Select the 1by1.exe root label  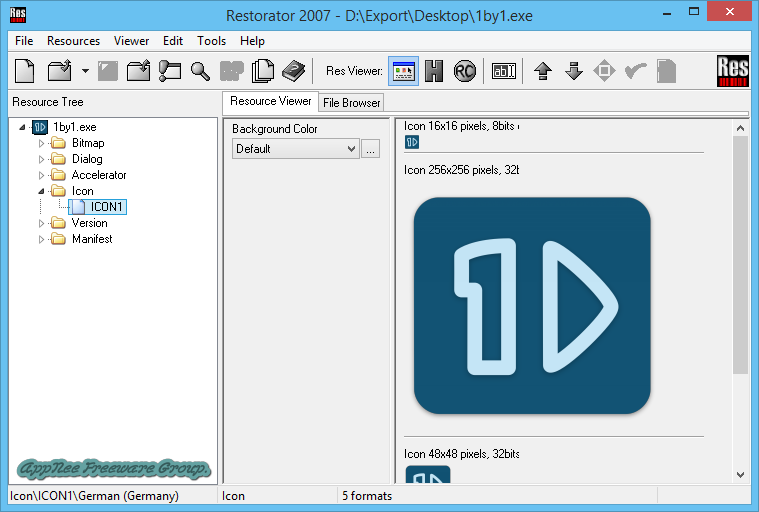[75, 127]
